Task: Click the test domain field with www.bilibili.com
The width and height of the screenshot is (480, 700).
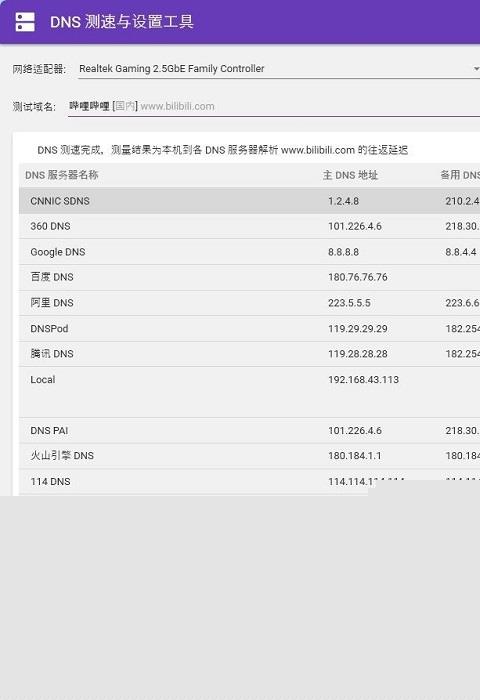Action: [x=274, y=106]
